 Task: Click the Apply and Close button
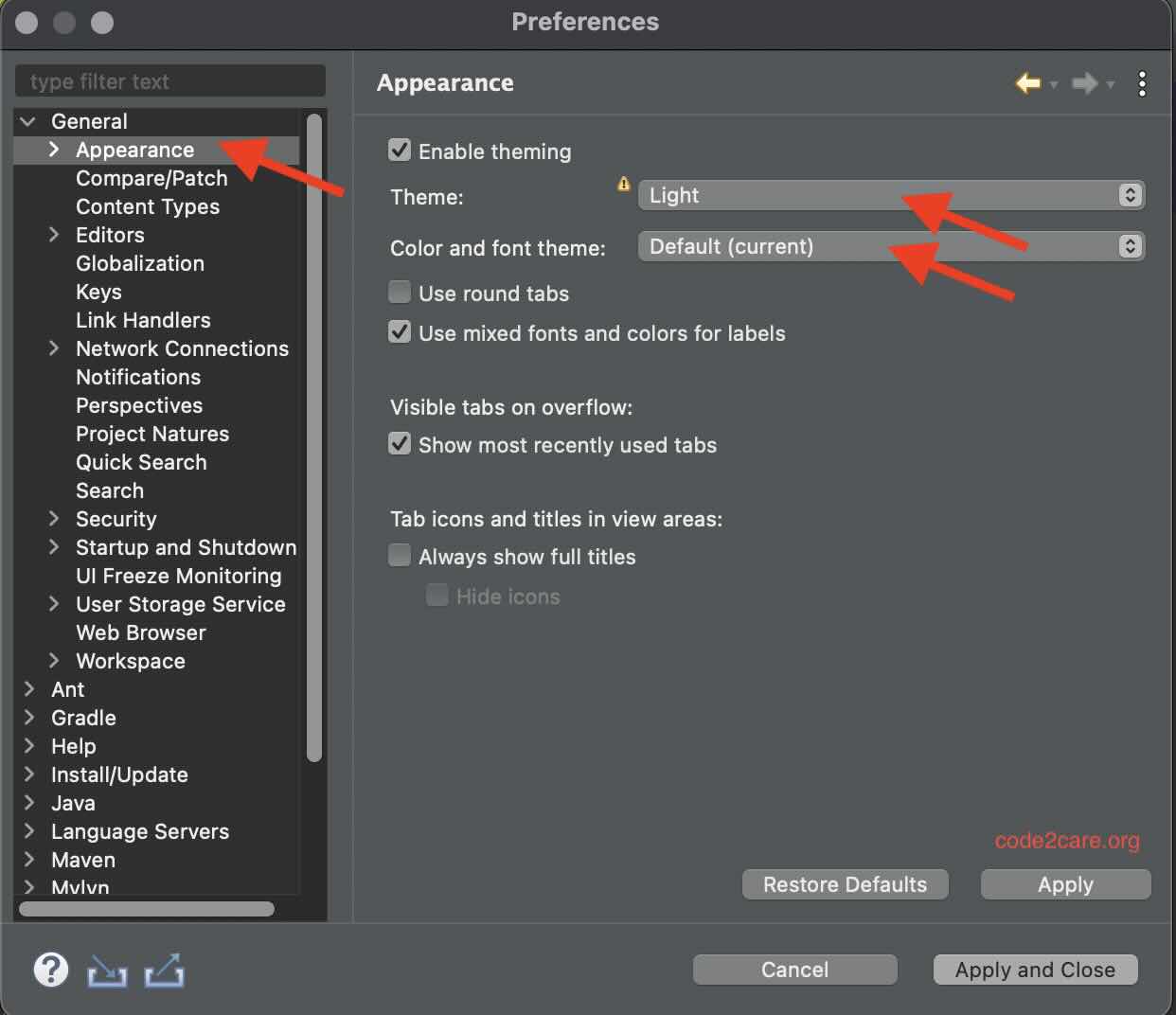point(1035,970)
